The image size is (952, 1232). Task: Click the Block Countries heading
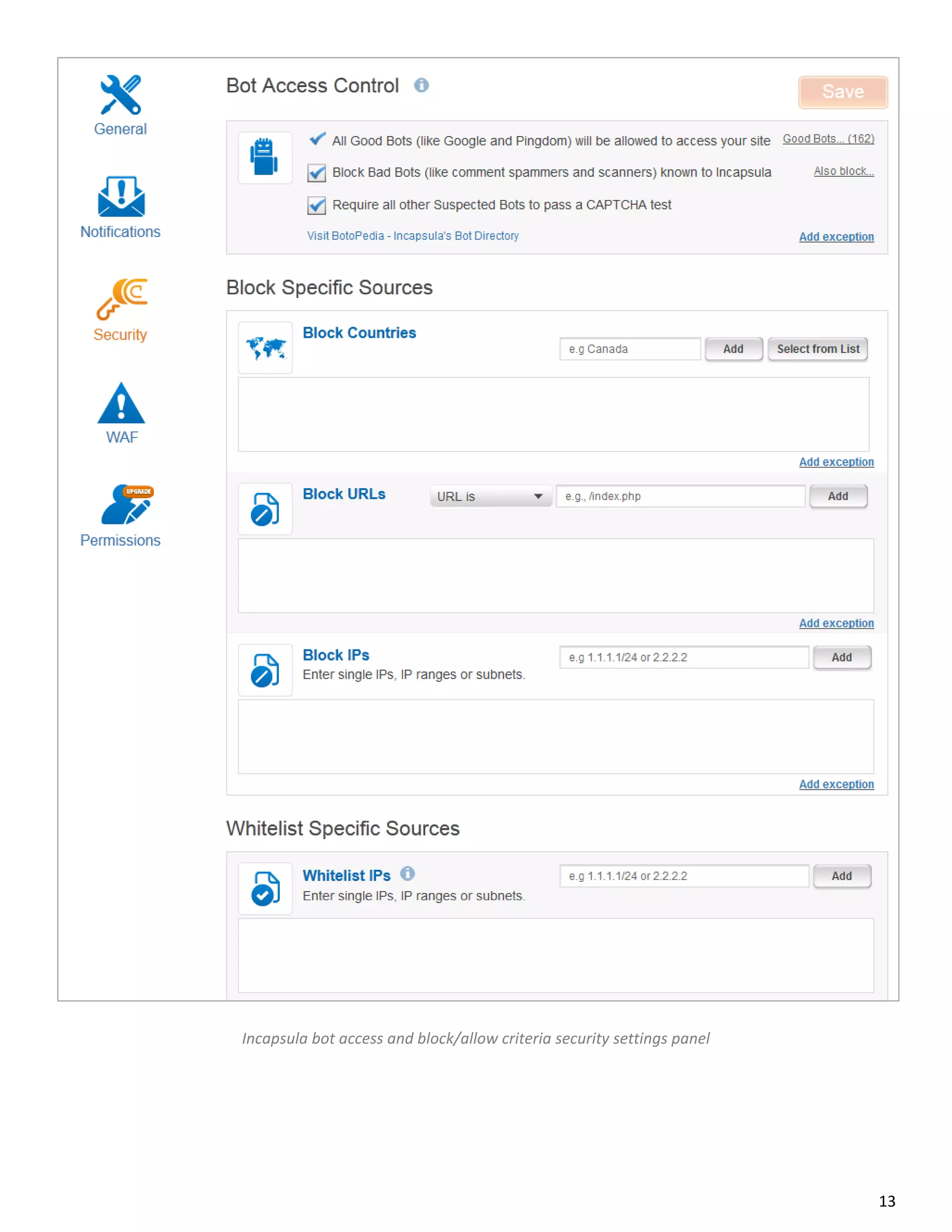359,333
